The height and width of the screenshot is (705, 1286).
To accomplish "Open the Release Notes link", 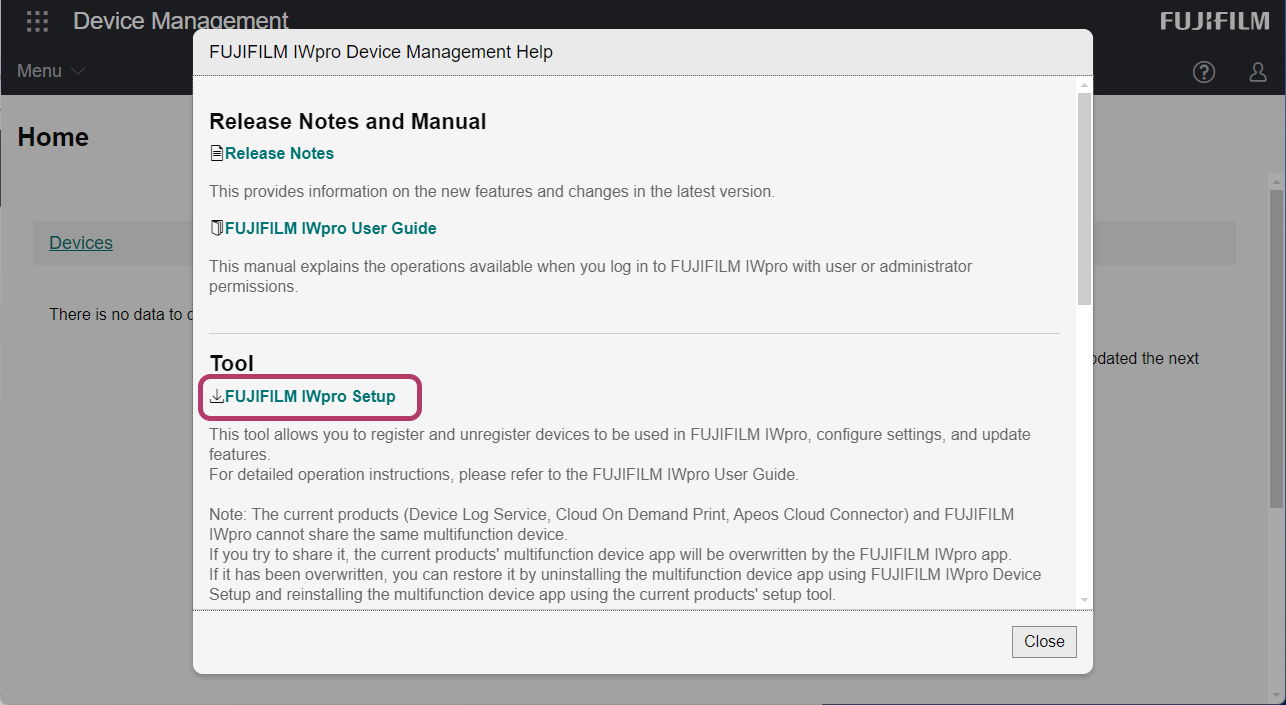I will [279, 154].
